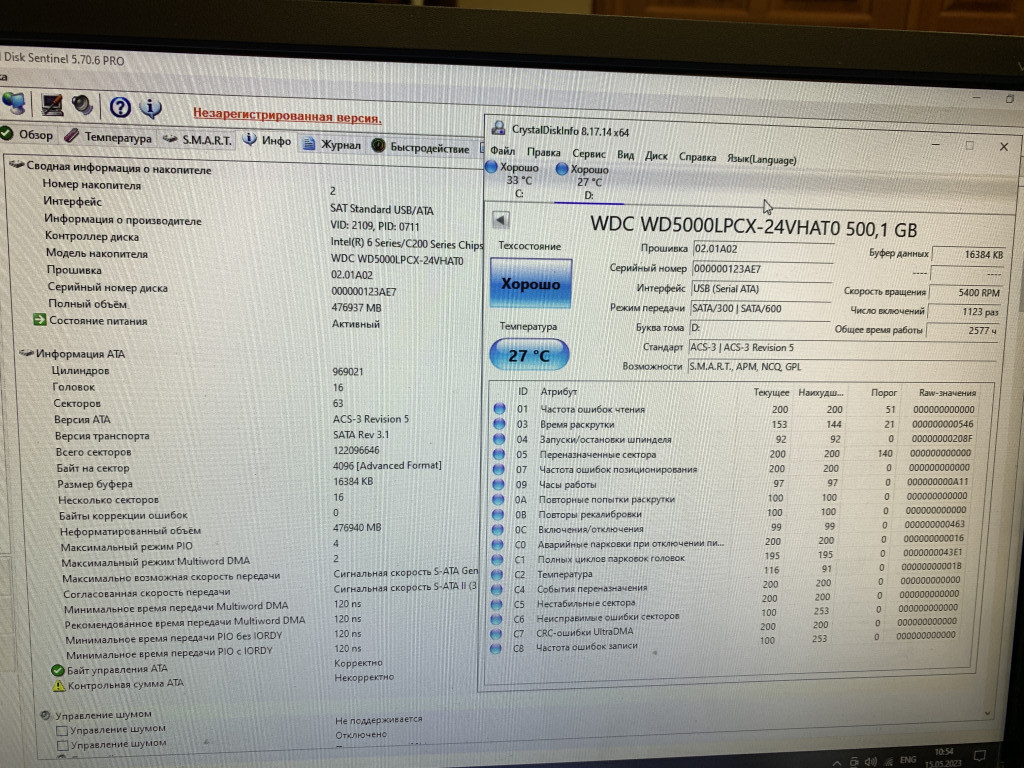Click the blue Хорошо health status button
This screenshot has height=768, width=1024.
coord(530,283)
